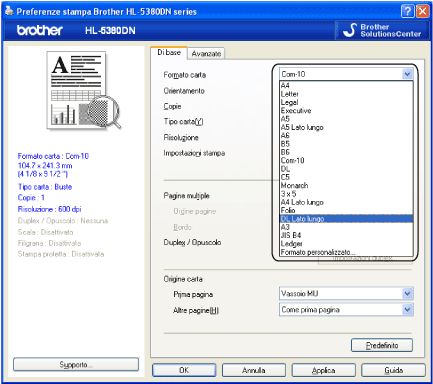
Task: Choose Formato personalizzato option
Action: [346, 252]
